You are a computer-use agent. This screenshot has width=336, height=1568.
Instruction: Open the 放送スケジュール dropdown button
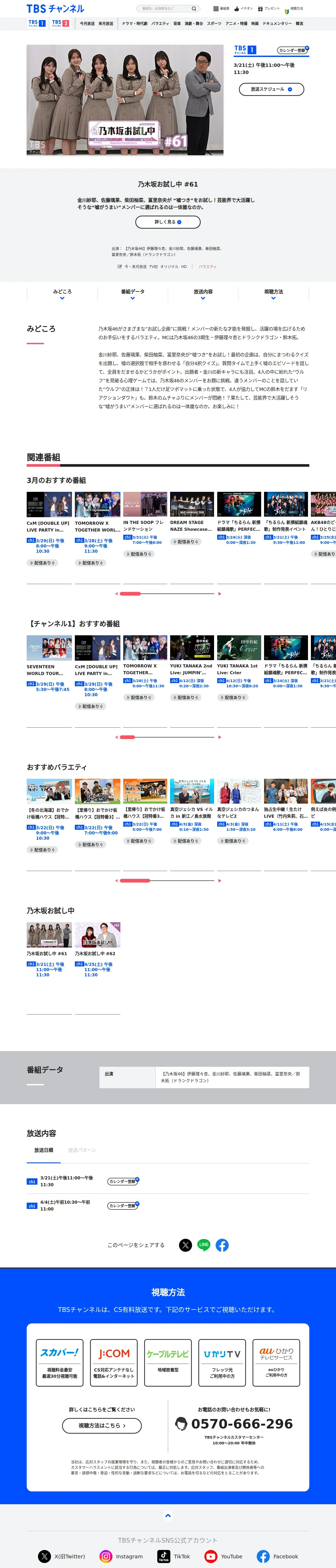271,89
